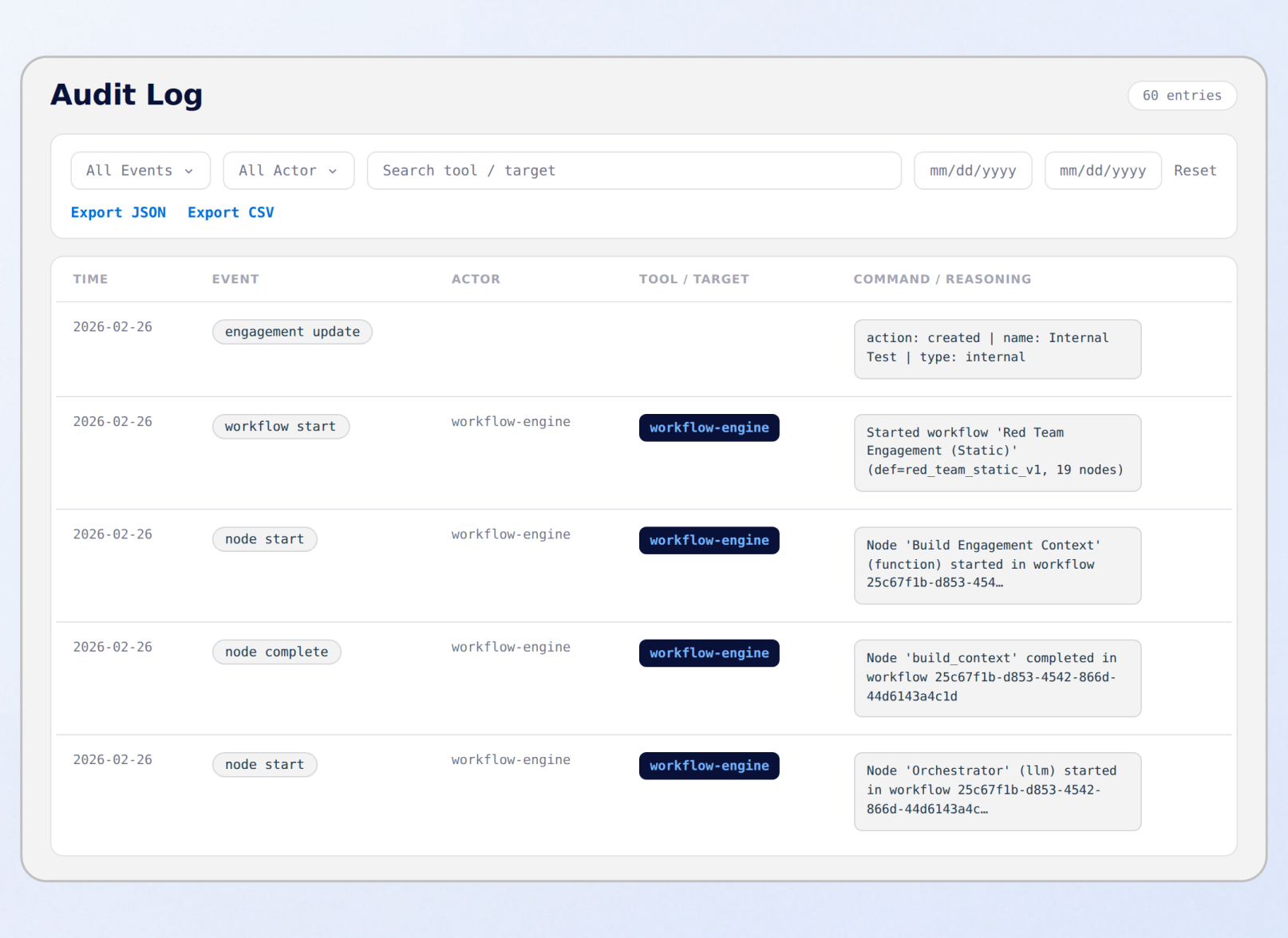Screen dimensions: 1288x938
Task: Open the 'Started workflow Red Team' reasoning box
Action: pyautogui.click(x=998, y=453)
